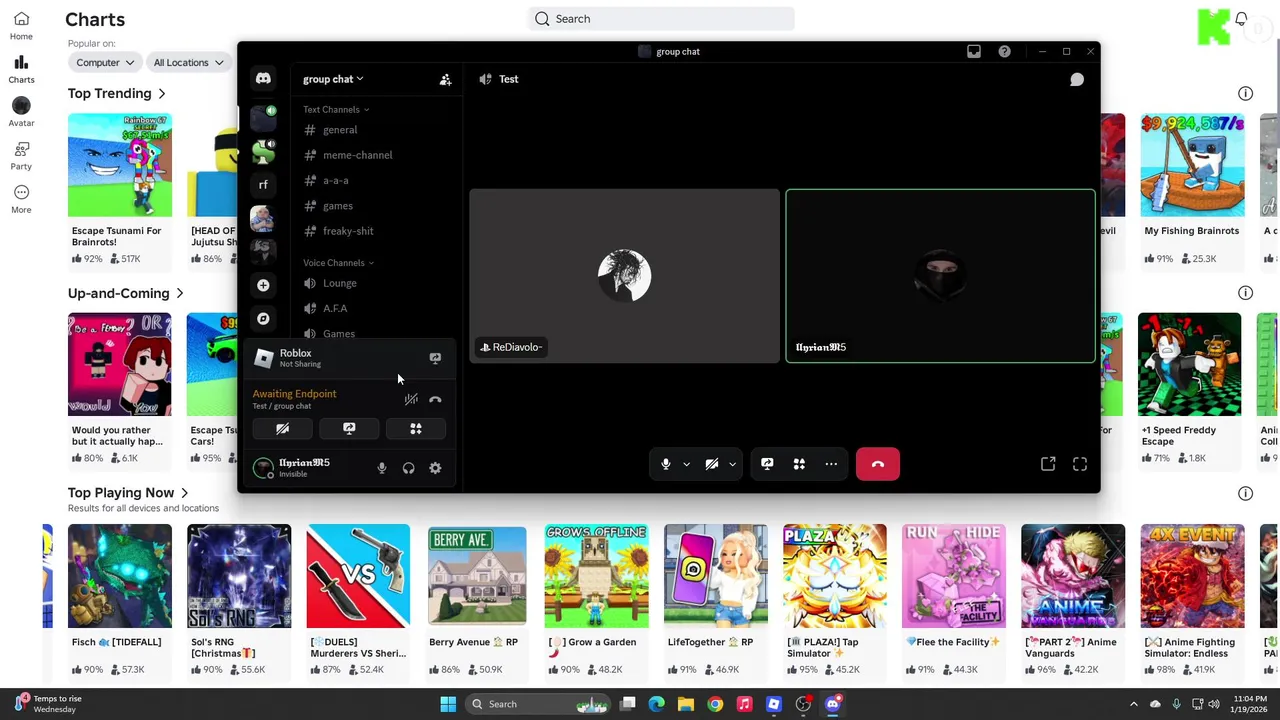Open Escape Tsunami For Brainrots game
This screenshot has width=1280, height=720.
[x=120, y=190]
